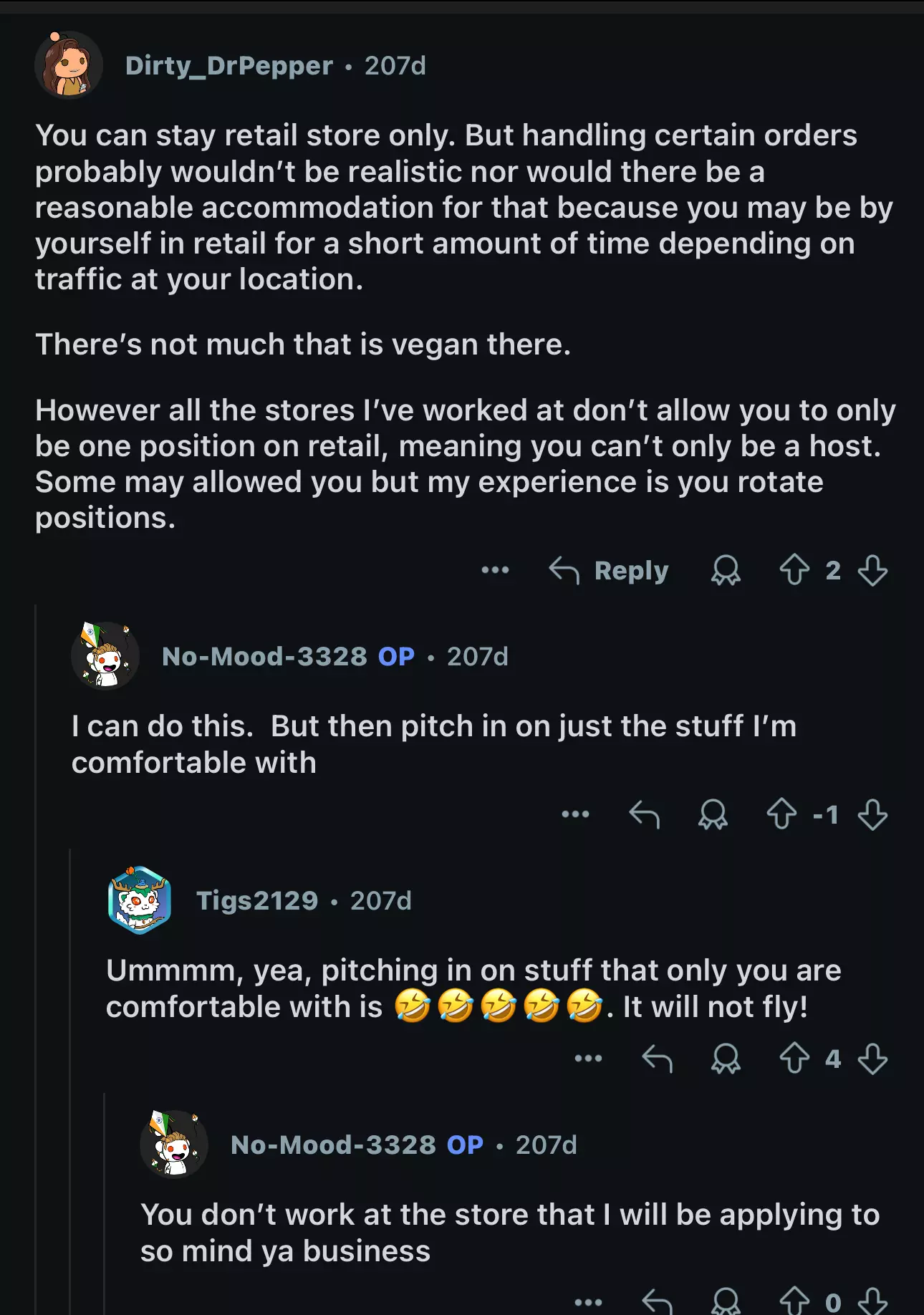Image resolution: width=924 pixels, height=1315 pixels.
Task: Give award to Tigs2129's comment
Action: 725,1059
